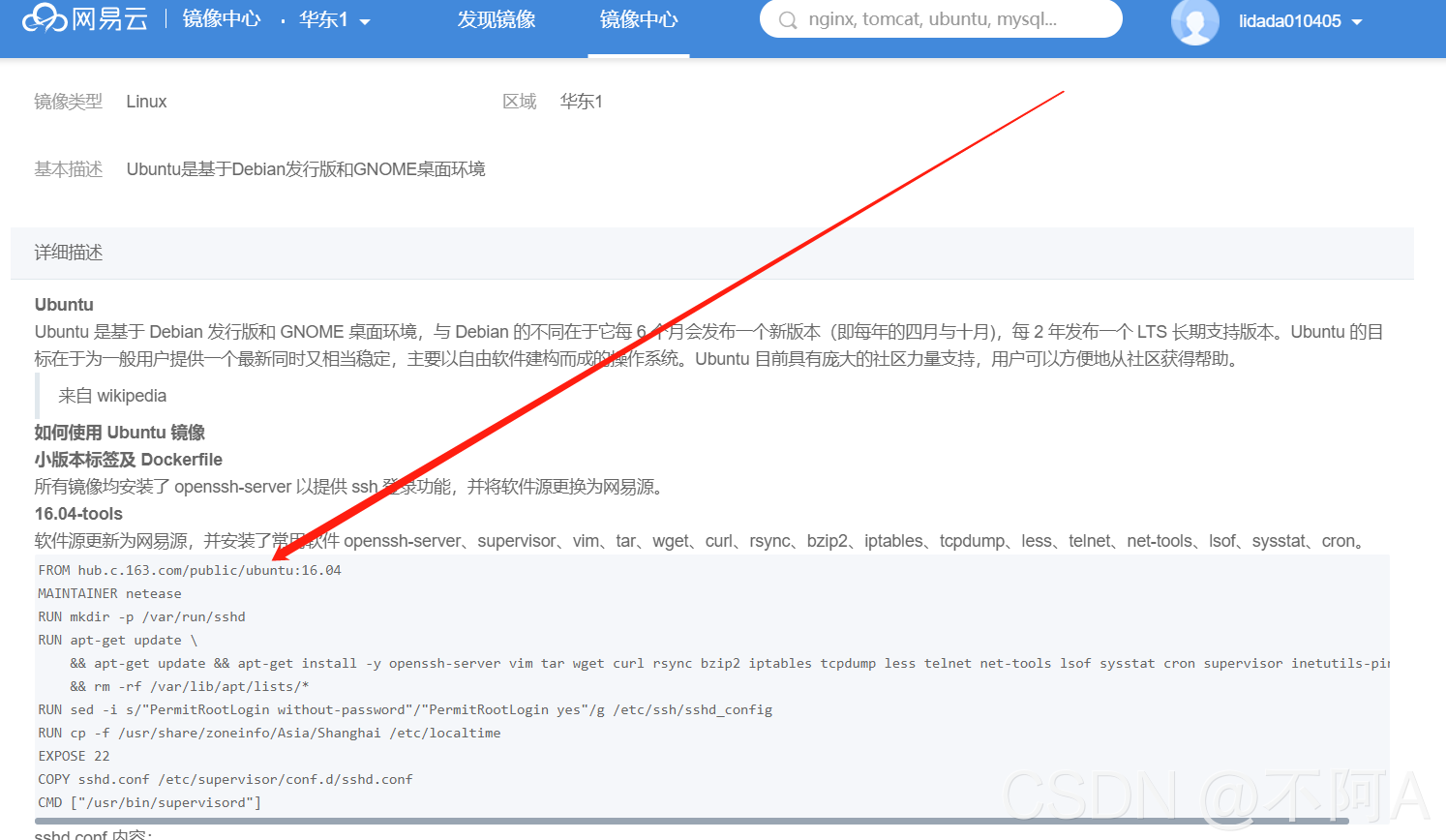
Task: Click the COPY sshd.conf line
Action: (226, 779)
